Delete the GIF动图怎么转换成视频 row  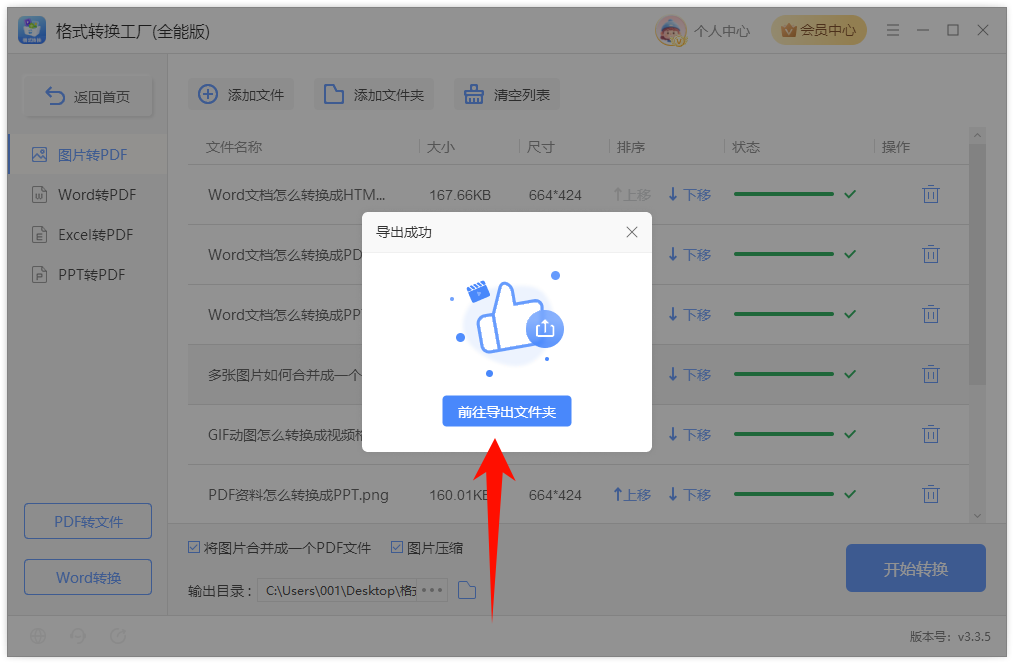pos(931,434)
